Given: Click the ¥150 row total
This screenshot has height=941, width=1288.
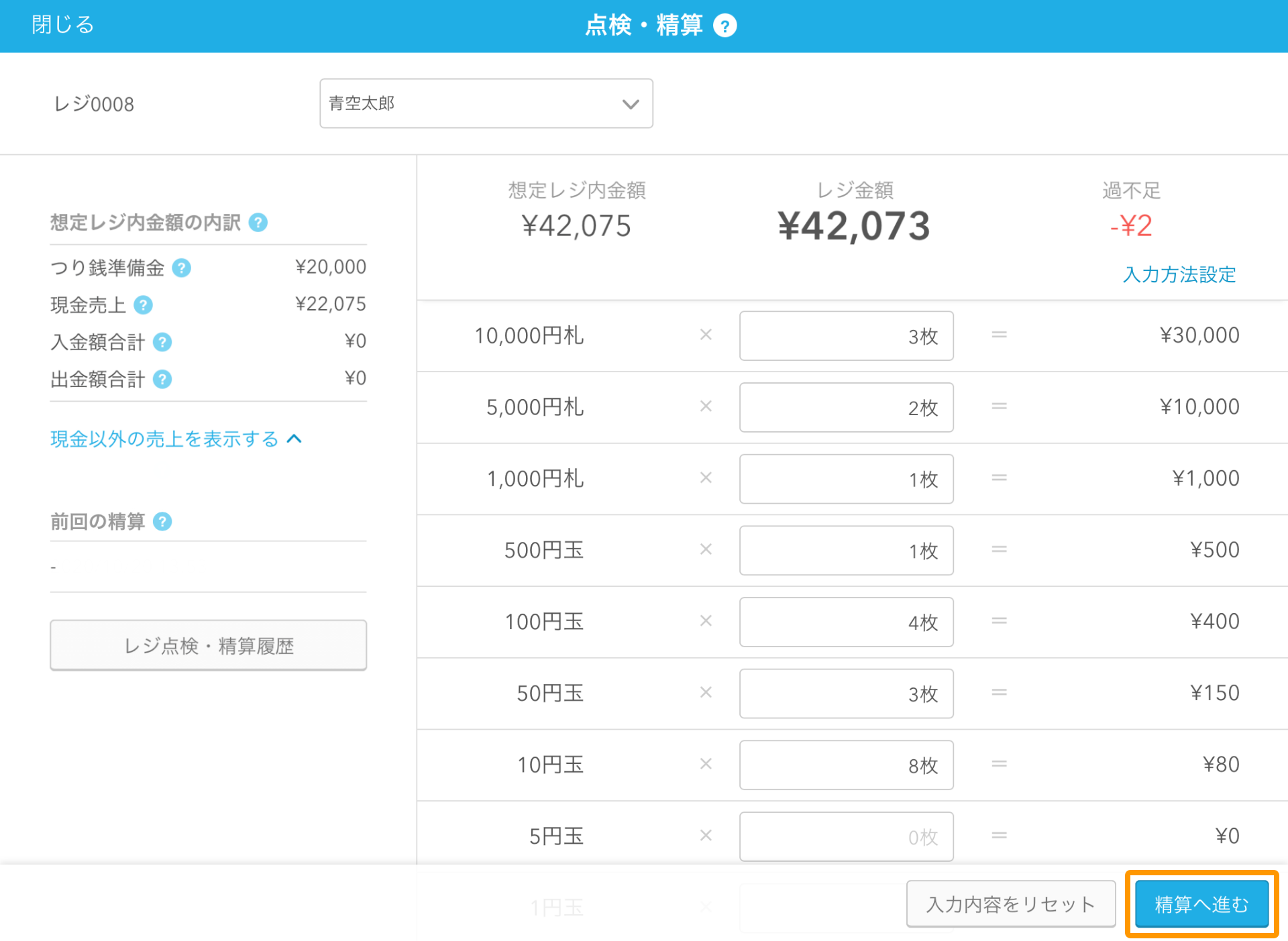Looking at the screenshot, I should [1215, 693].
